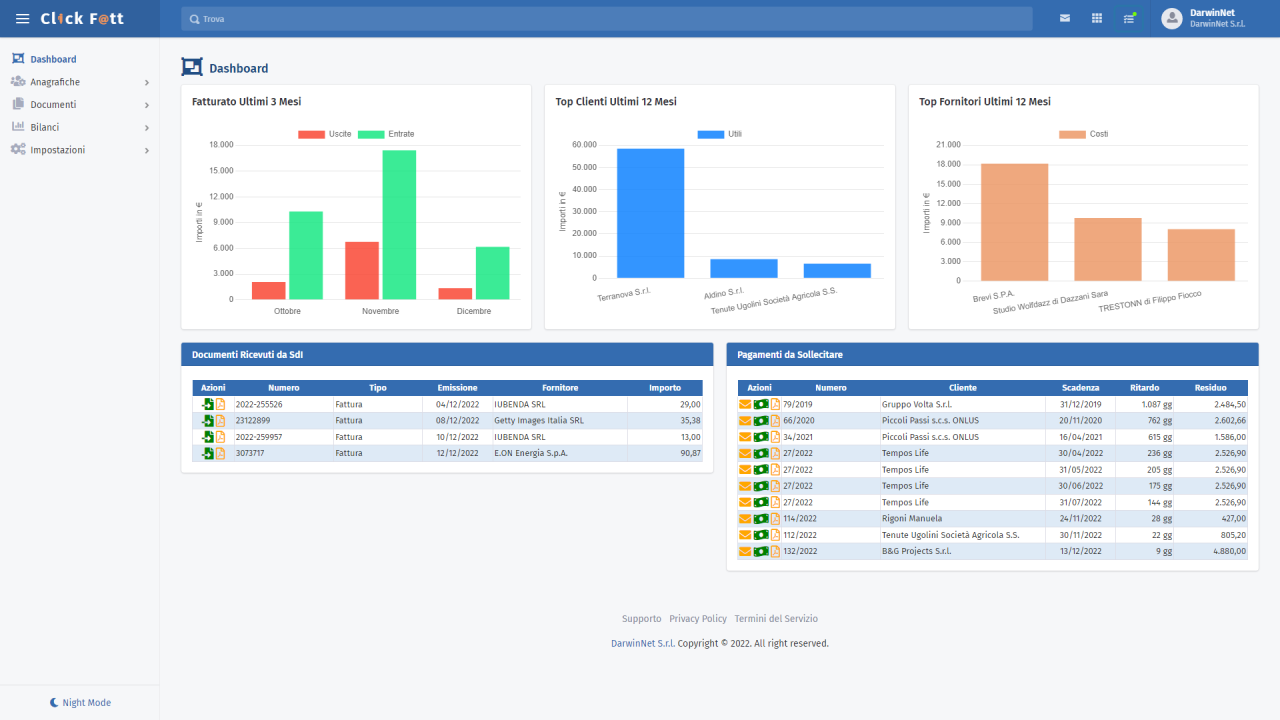Viewport: 1280px width, 720px height.
Task: Open the apps grid icon in header
Action: [x=1097, y=18]
